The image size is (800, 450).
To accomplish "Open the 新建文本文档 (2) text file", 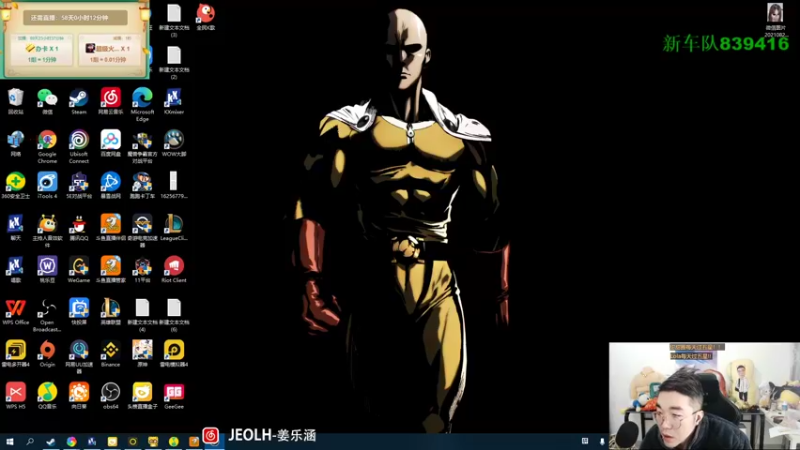I will (174, 57).
